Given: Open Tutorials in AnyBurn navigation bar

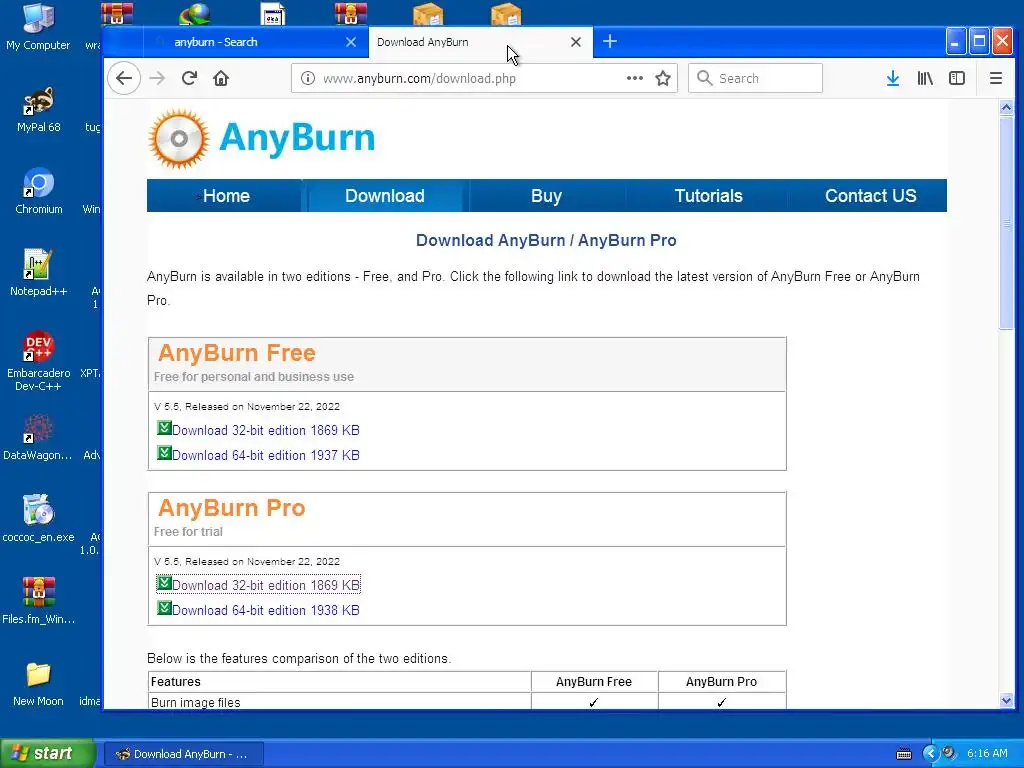Looking at the screenshot, I should tap(708, 196).
